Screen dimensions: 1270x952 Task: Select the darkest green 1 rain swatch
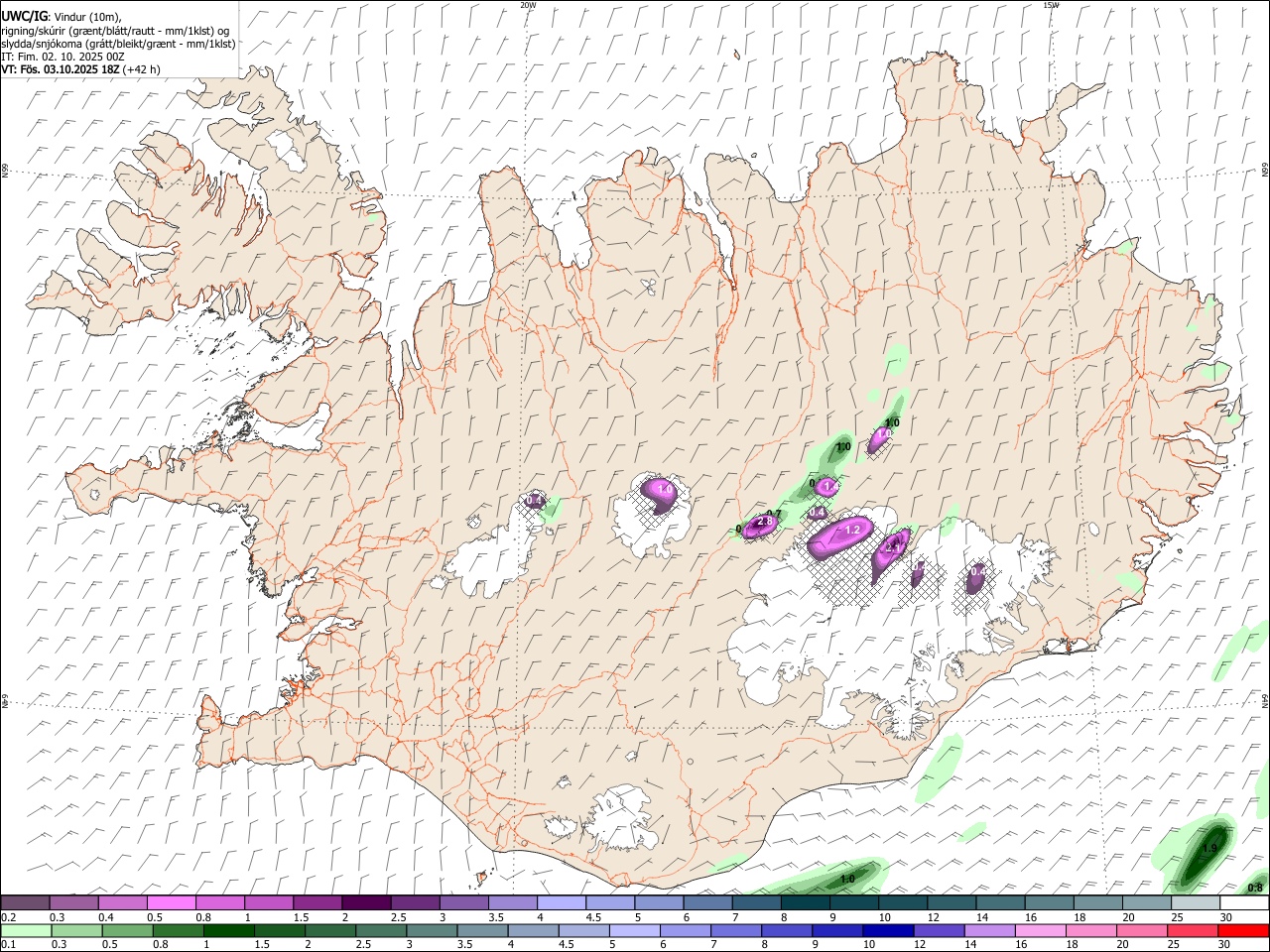[229, 930]
